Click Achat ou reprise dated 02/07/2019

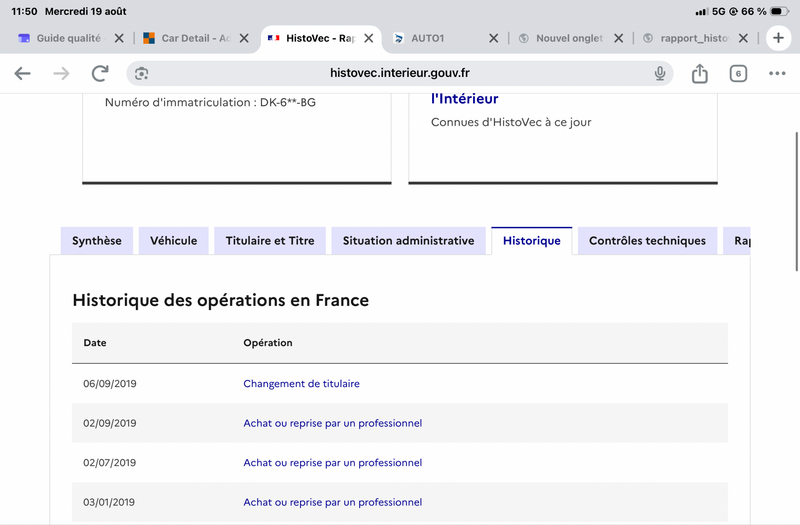point(333,463)
